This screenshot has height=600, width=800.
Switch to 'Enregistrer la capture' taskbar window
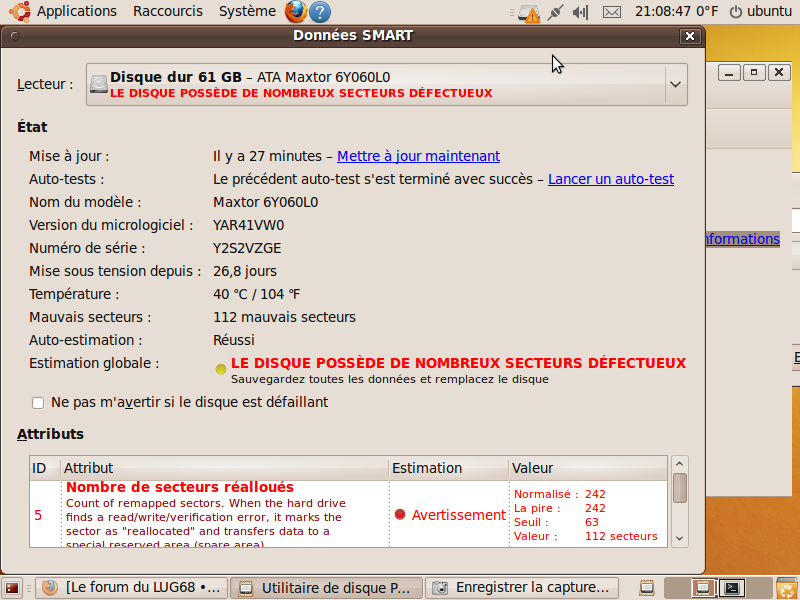(x=522, y=588)
